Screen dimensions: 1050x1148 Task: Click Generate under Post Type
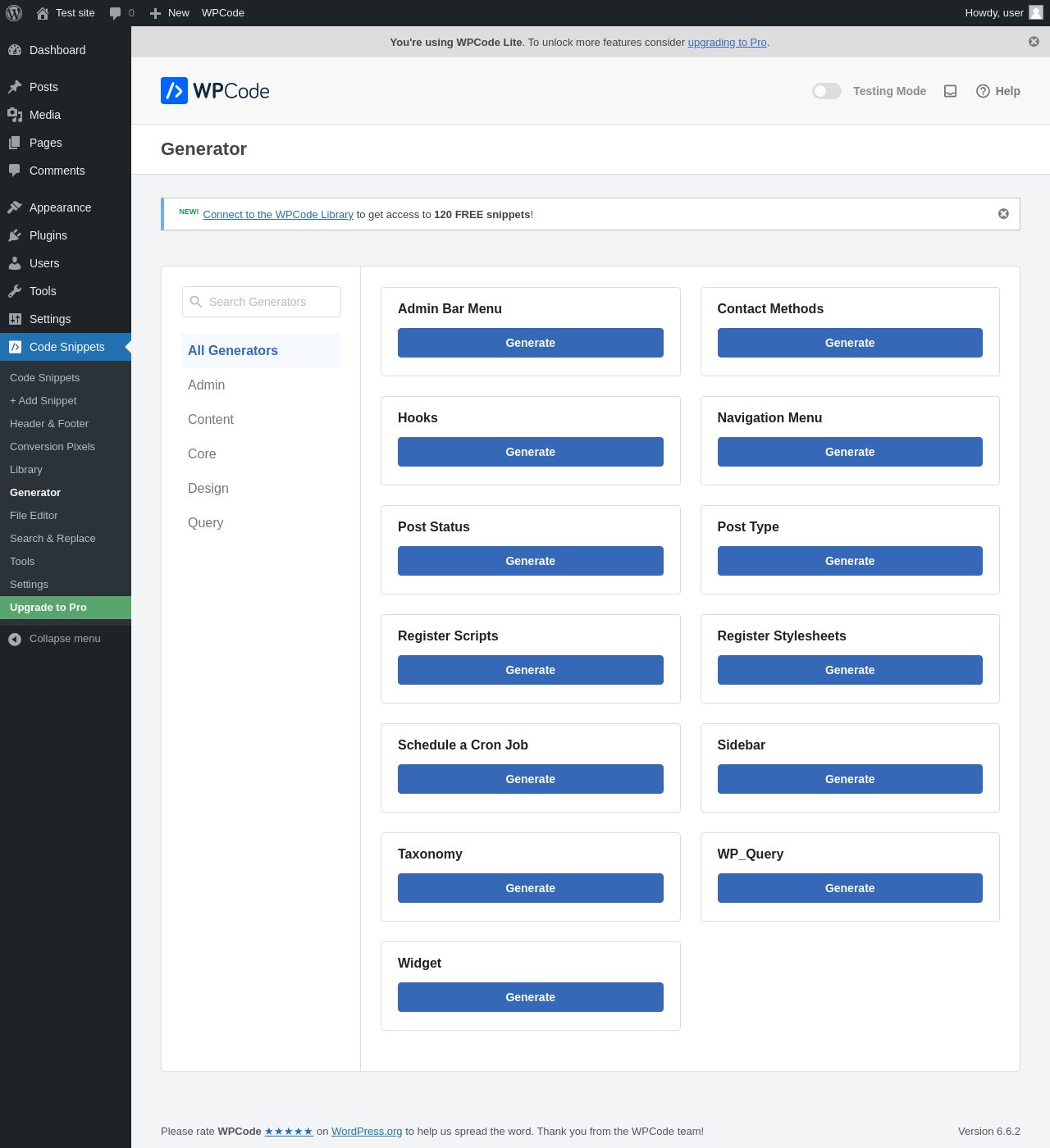coord(850,561)
